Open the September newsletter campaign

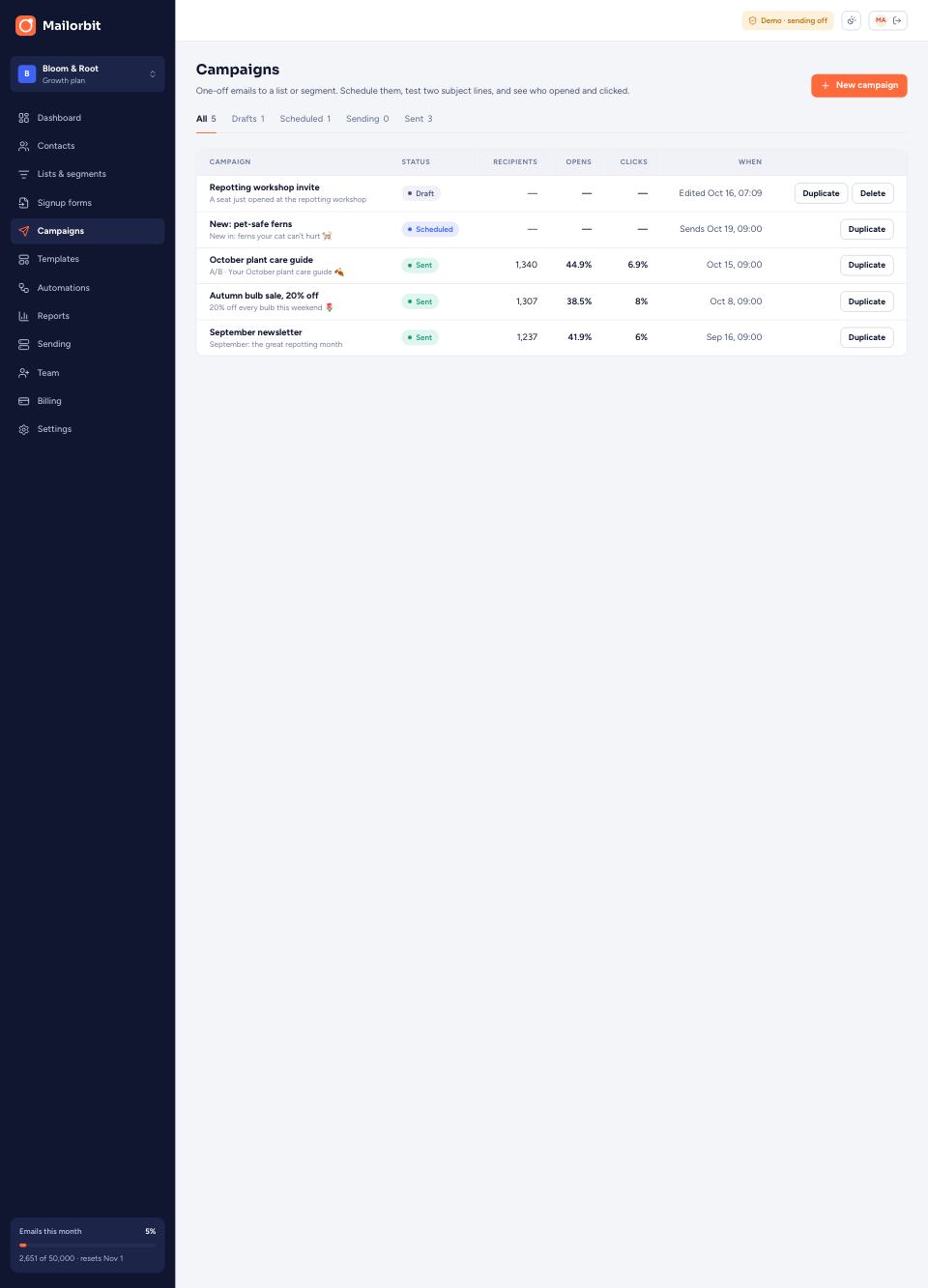tap(256, 332)
